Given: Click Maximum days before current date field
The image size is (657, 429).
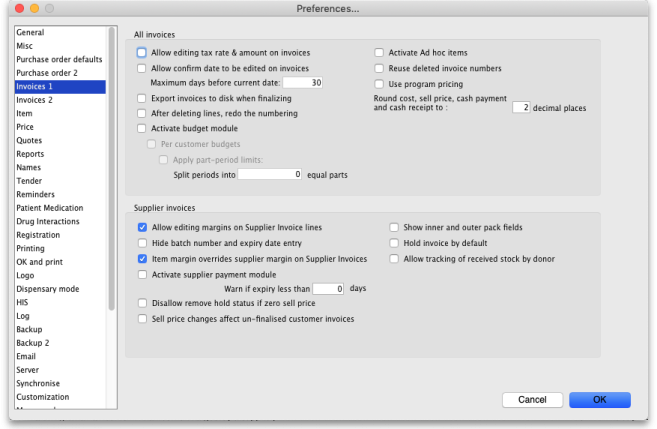Looking at the screenshot, I should (302, 83).
